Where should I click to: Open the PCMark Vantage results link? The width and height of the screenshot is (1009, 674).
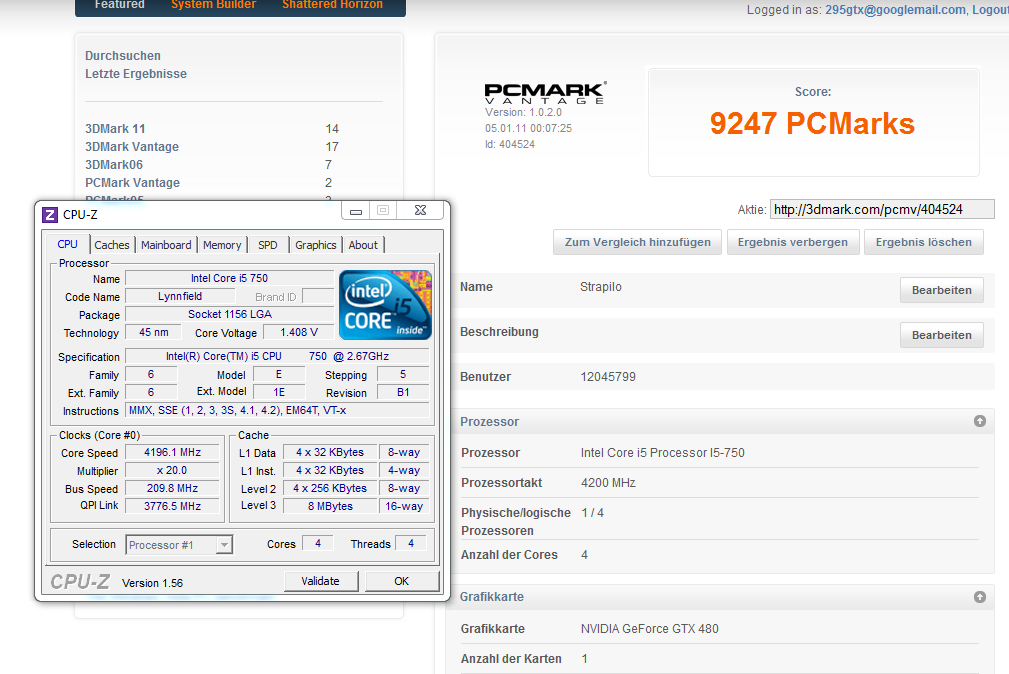[133, 183]
